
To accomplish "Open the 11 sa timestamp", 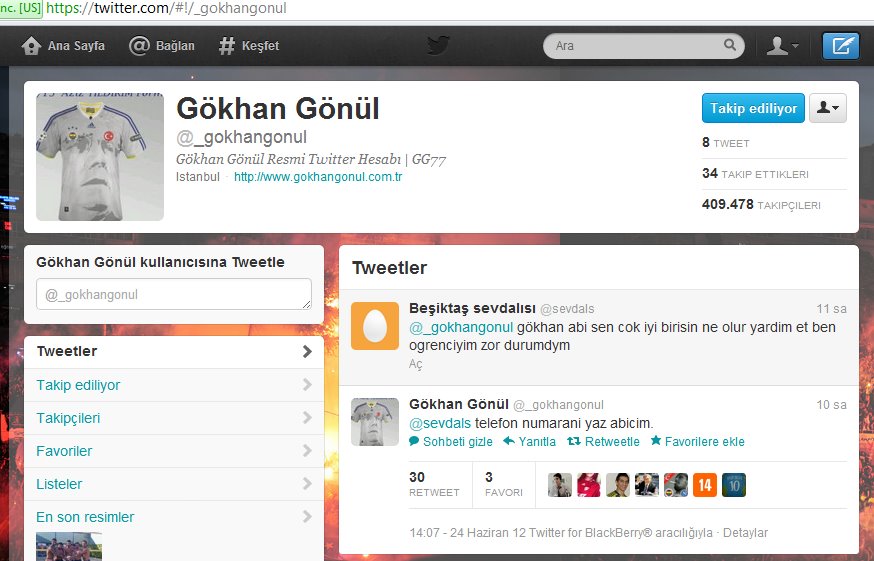I will (831, 308).
